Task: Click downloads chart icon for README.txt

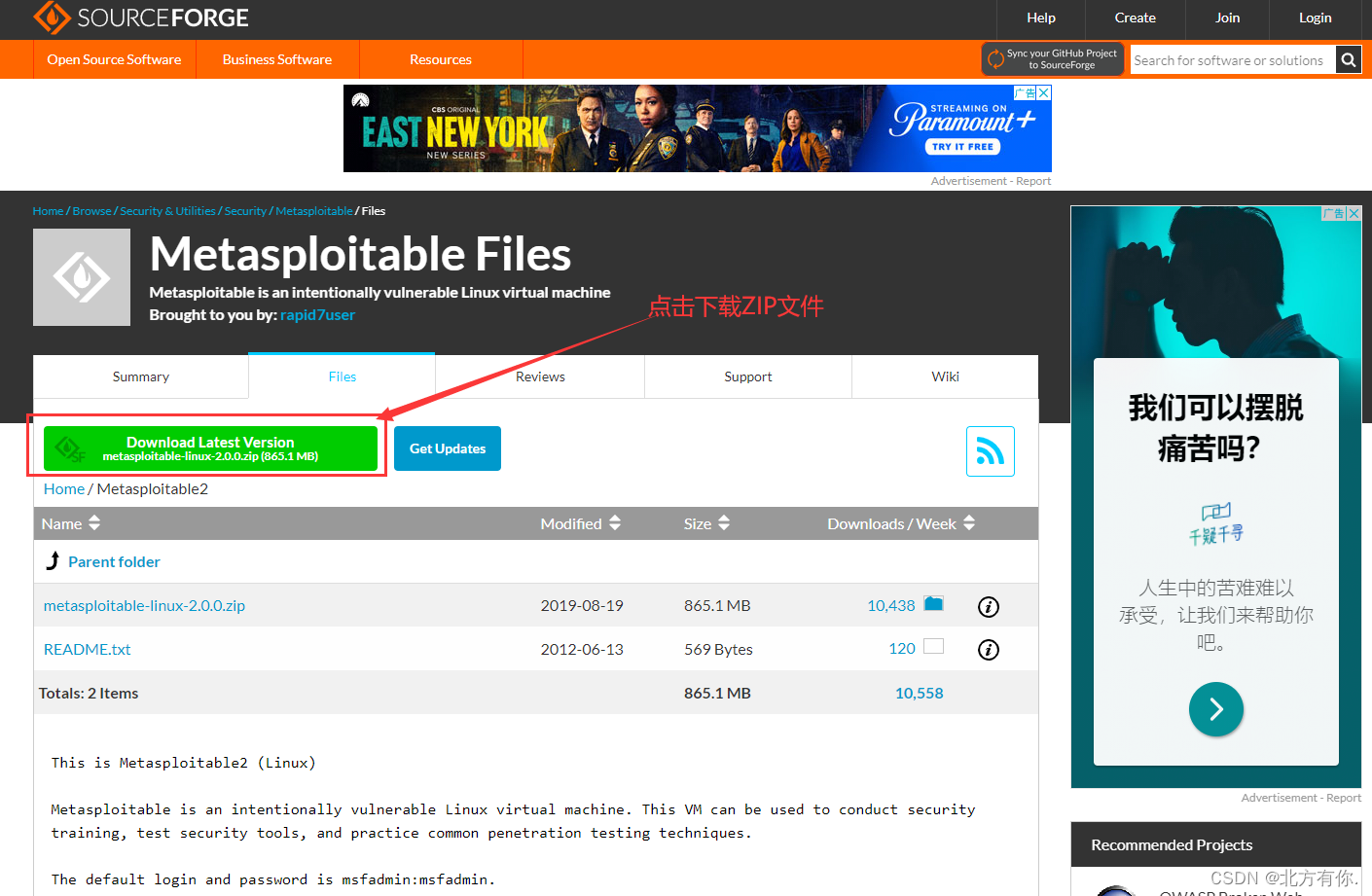Action: (x=934, y=646)
